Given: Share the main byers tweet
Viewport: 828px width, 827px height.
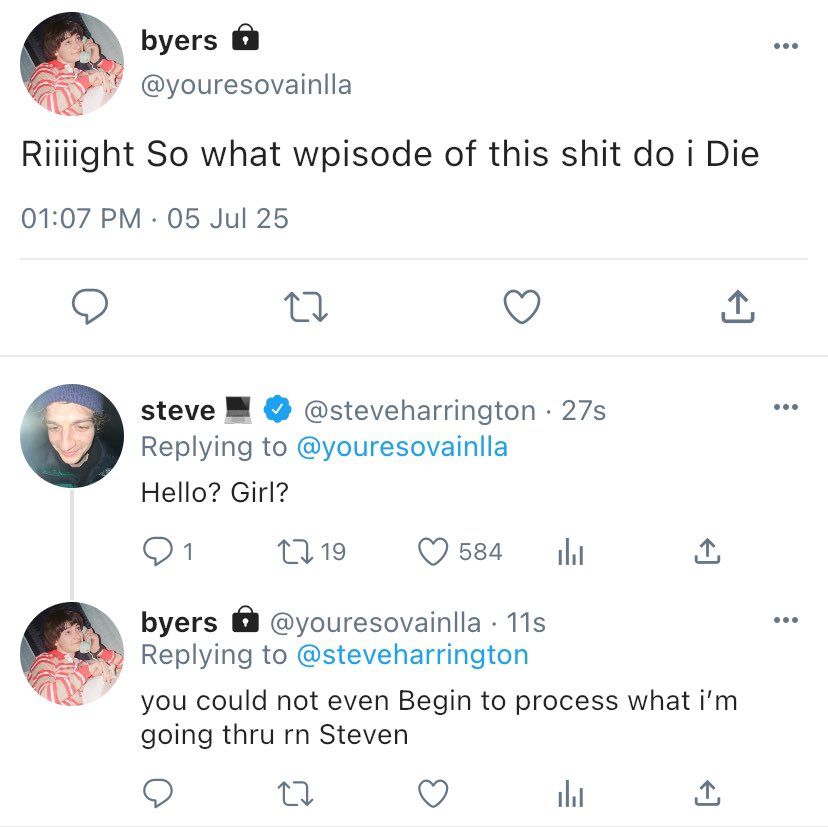Looking at the screenshot, I should click(737, 307).
